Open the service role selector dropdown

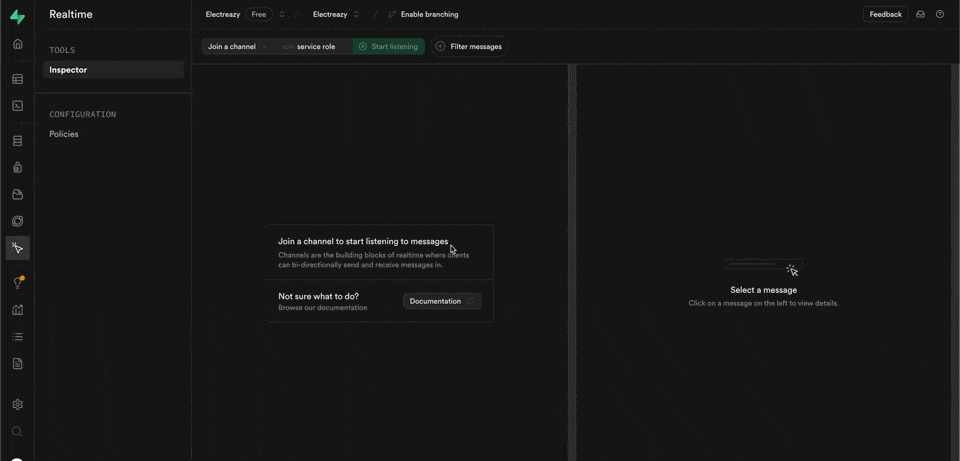click(x=315, y=47)
